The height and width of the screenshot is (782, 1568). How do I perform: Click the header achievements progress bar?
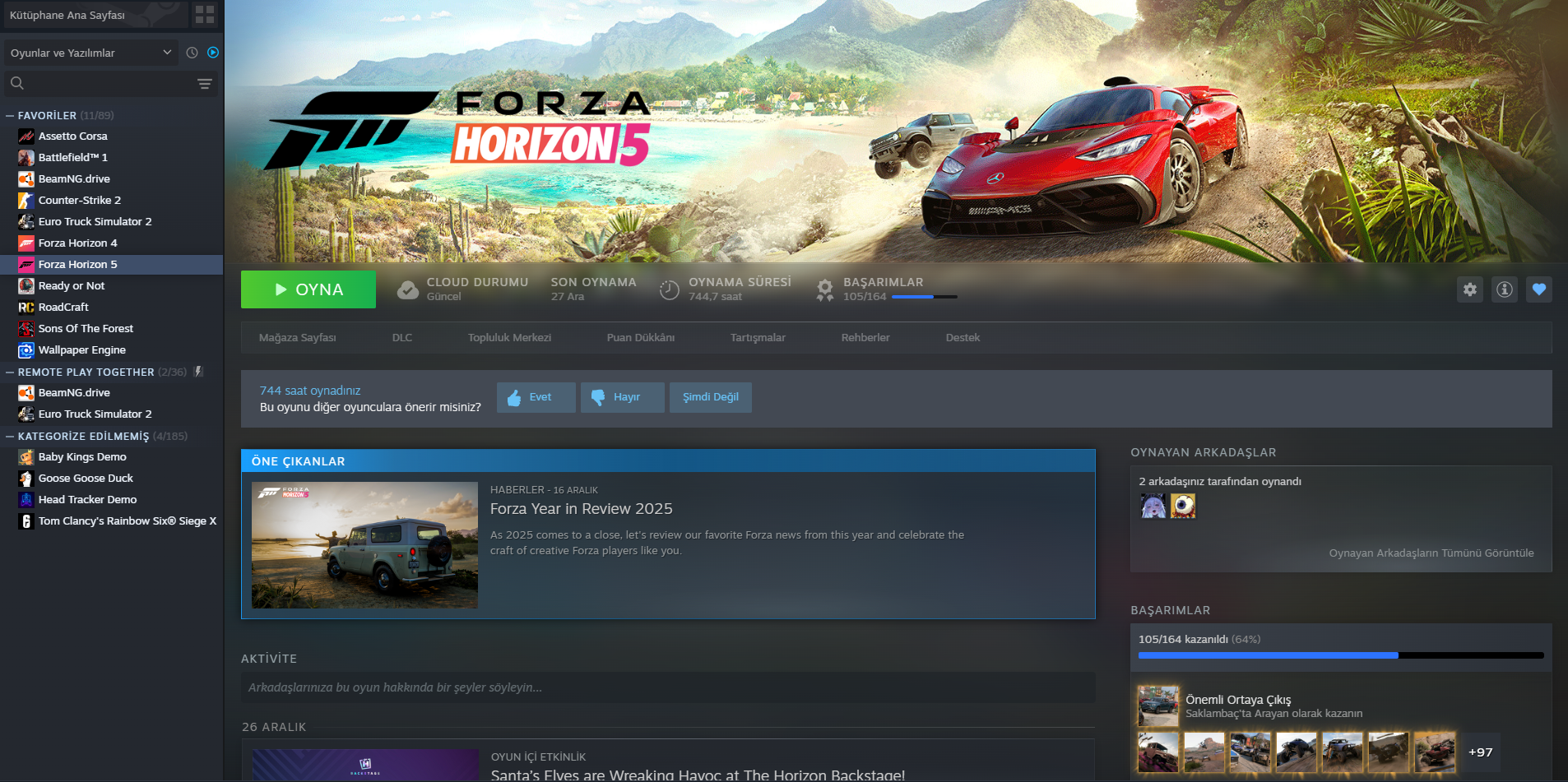tap(925, 297)
